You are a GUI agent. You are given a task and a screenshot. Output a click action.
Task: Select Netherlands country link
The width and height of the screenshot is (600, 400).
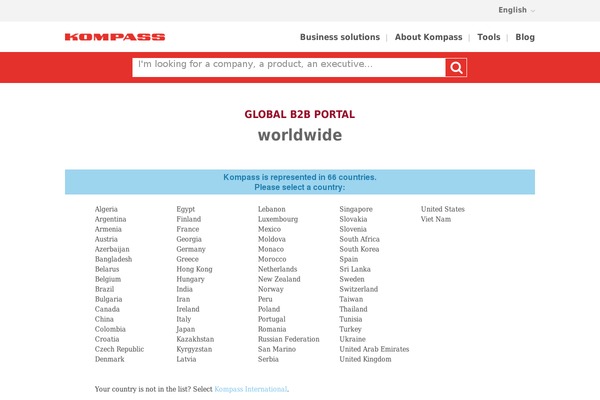277,269
